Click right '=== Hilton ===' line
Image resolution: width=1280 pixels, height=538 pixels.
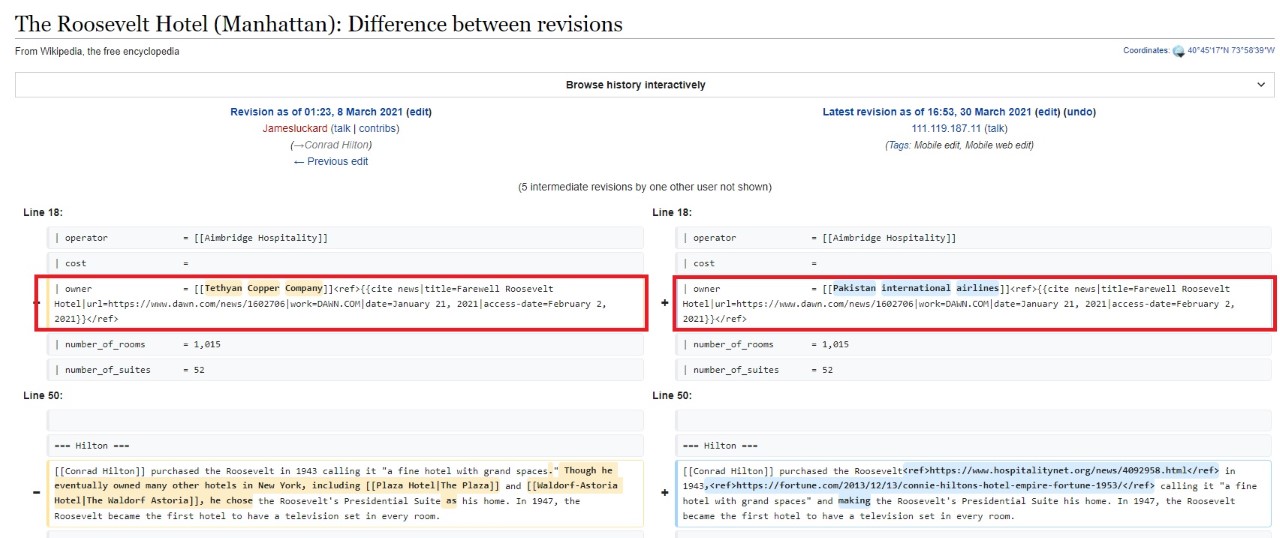973,445
